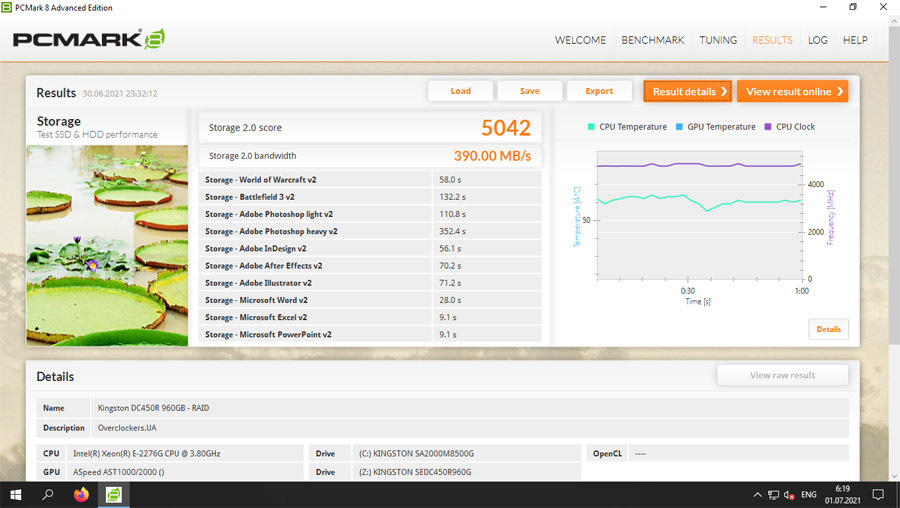This screenshot has width=900, height=508.
Task: Load a saved result file
Action: [x=460, y=91]
